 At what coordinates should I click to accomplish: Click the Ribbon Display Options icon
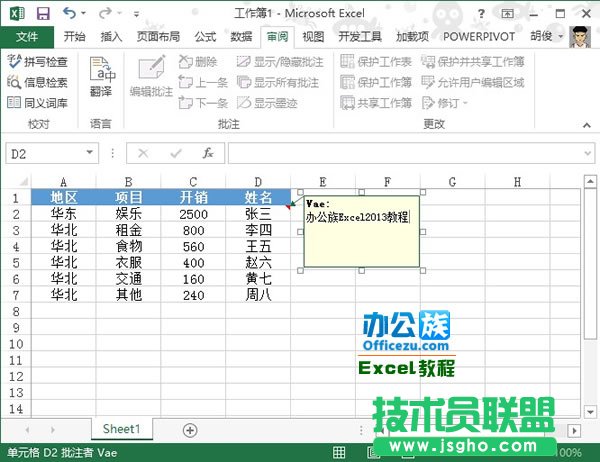pyautogui.click(x=507, y=14)
